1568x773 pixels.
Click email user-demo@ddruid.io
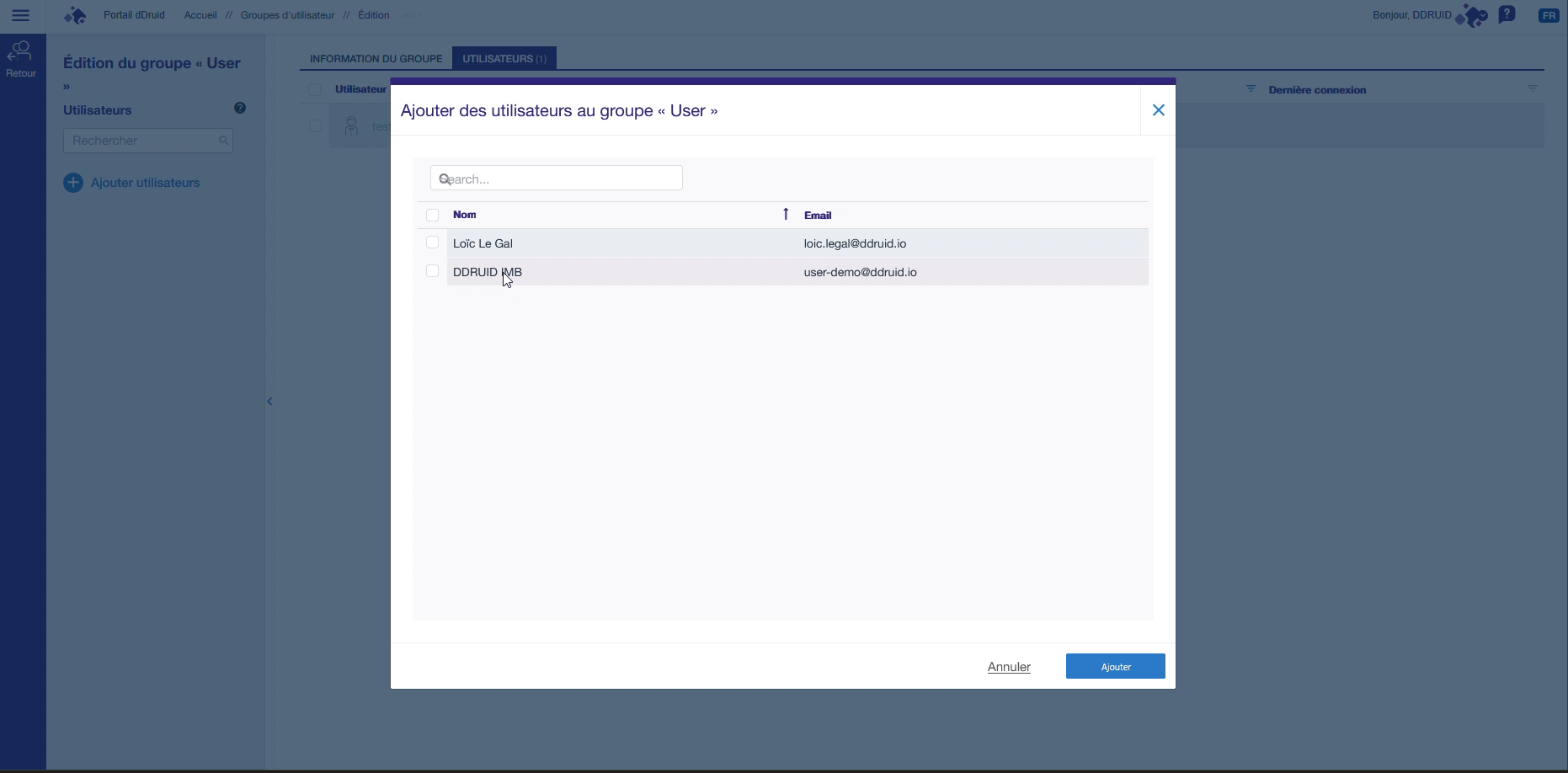point(861,272)
